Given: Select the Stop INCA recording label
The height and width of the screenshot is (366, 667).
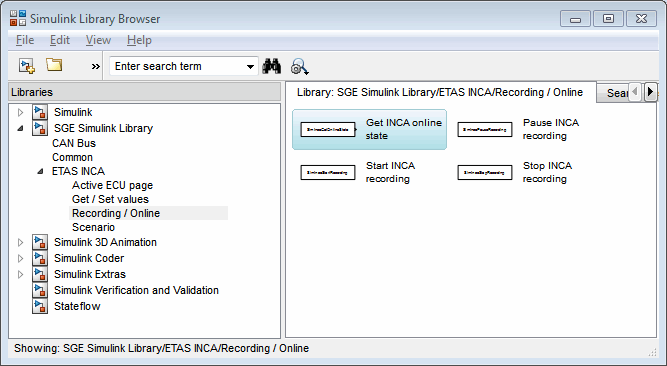Looking at the screenshot, I should 547,172.
